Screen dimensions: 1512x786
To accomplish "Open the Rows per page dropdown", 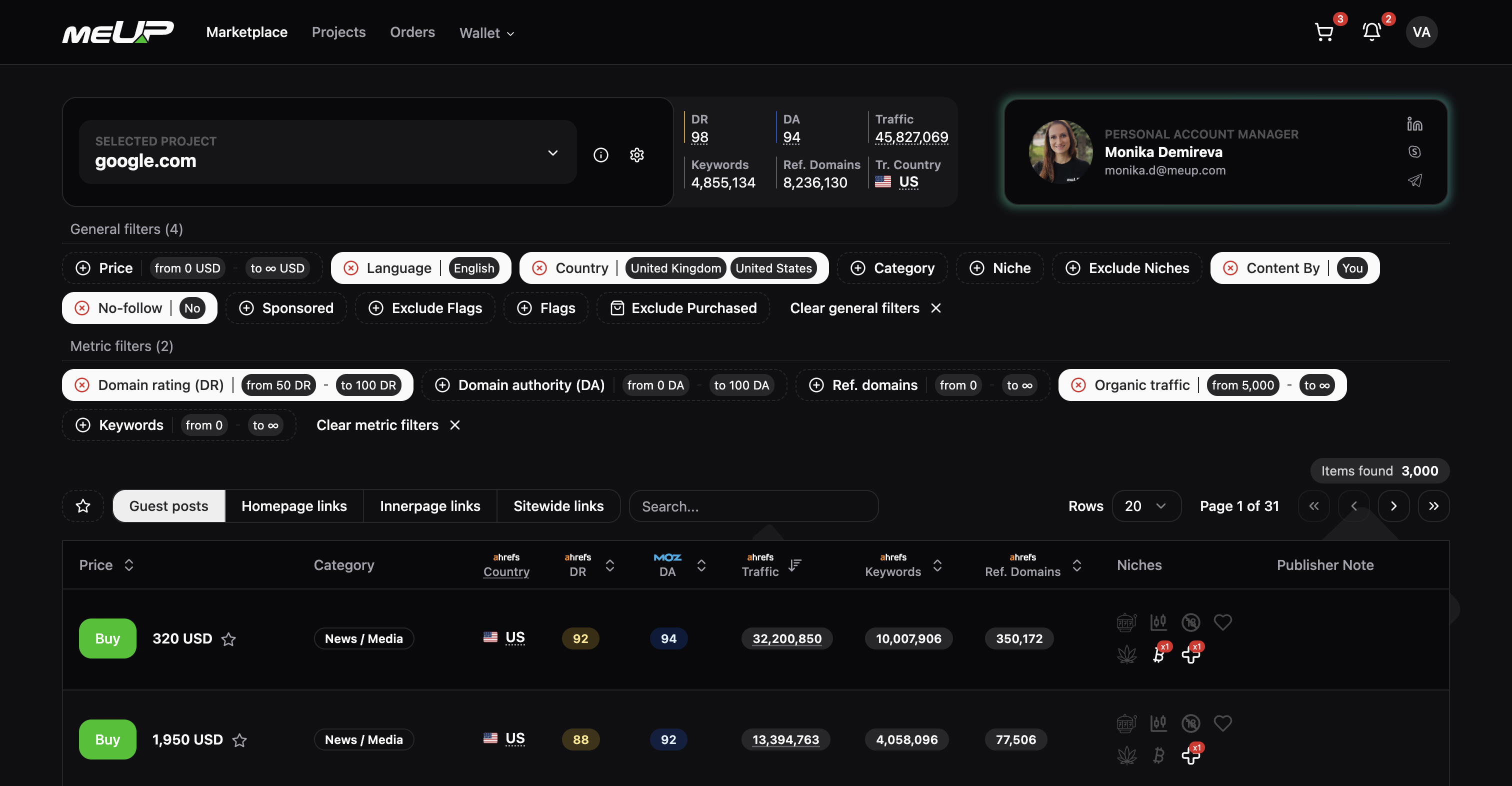I will pos(1145,505).
